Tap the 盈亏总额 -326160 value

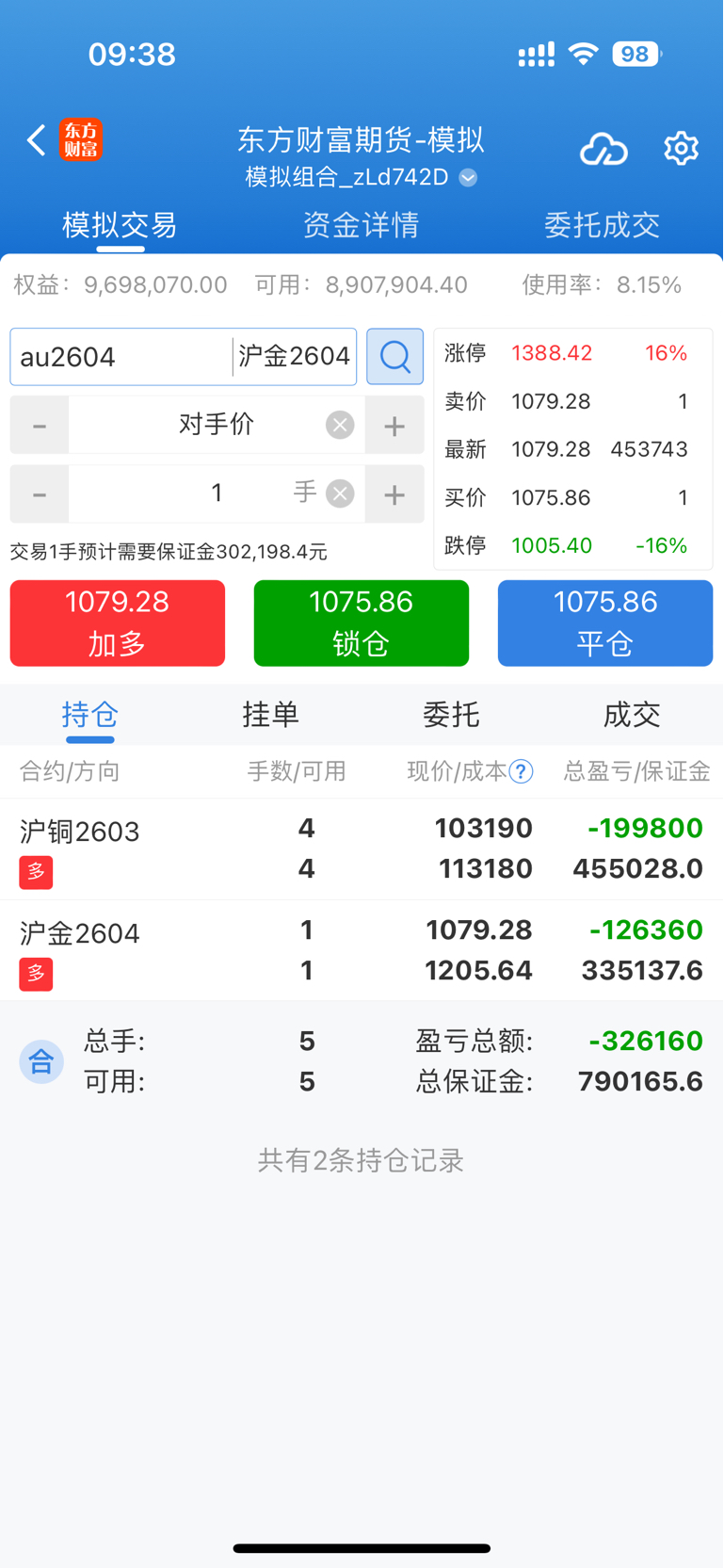tap(646, 1042)
